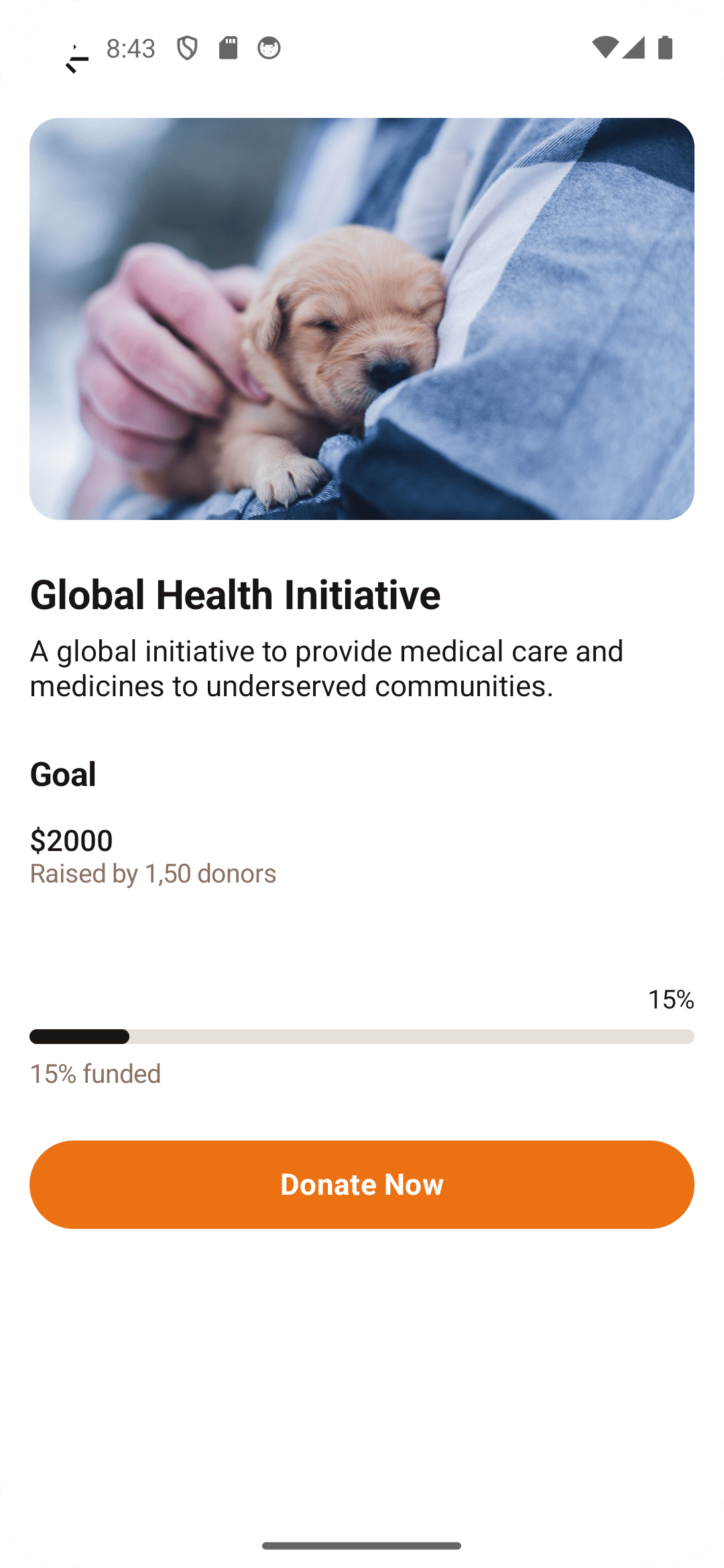Tap the shield icon in the status bar

[187, 48]
